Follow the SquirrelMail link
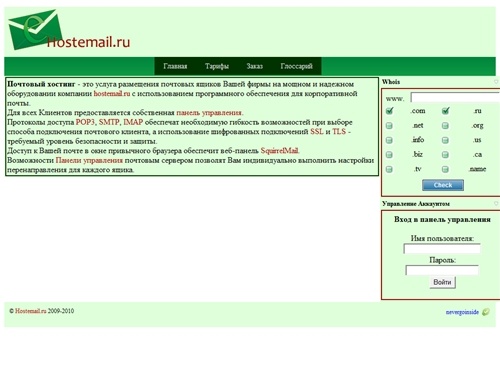Image resolution: width=500 pixels, height=375 pixels. click(280, 151)
